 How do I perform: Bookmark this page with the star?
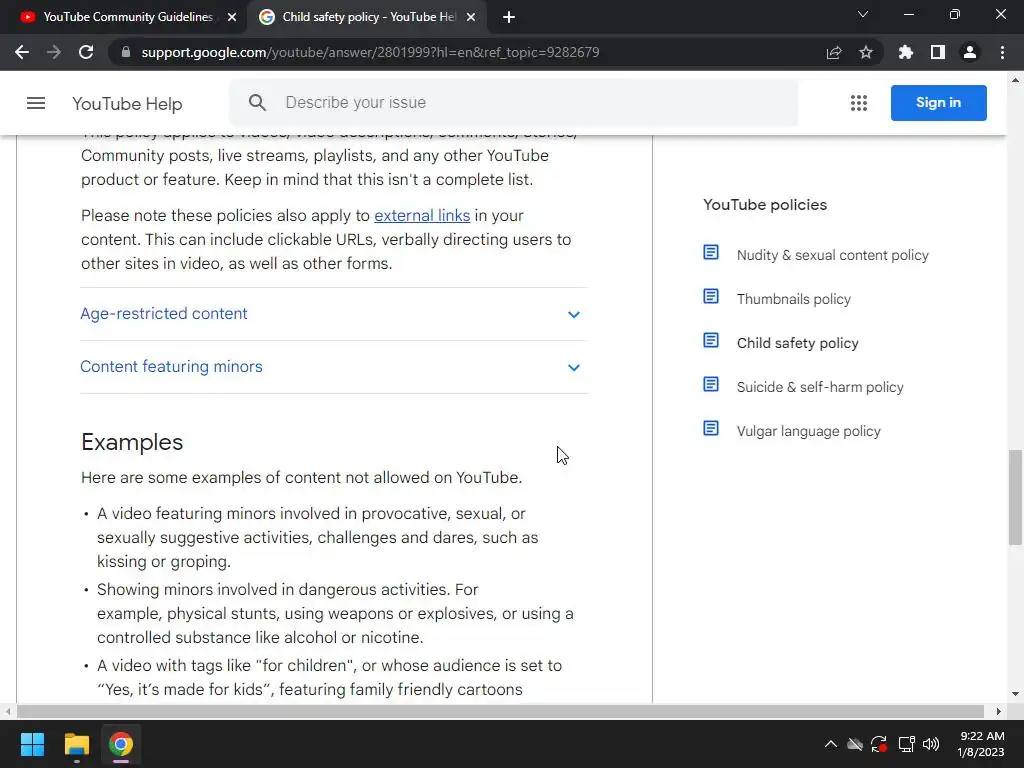pos(866,52)
